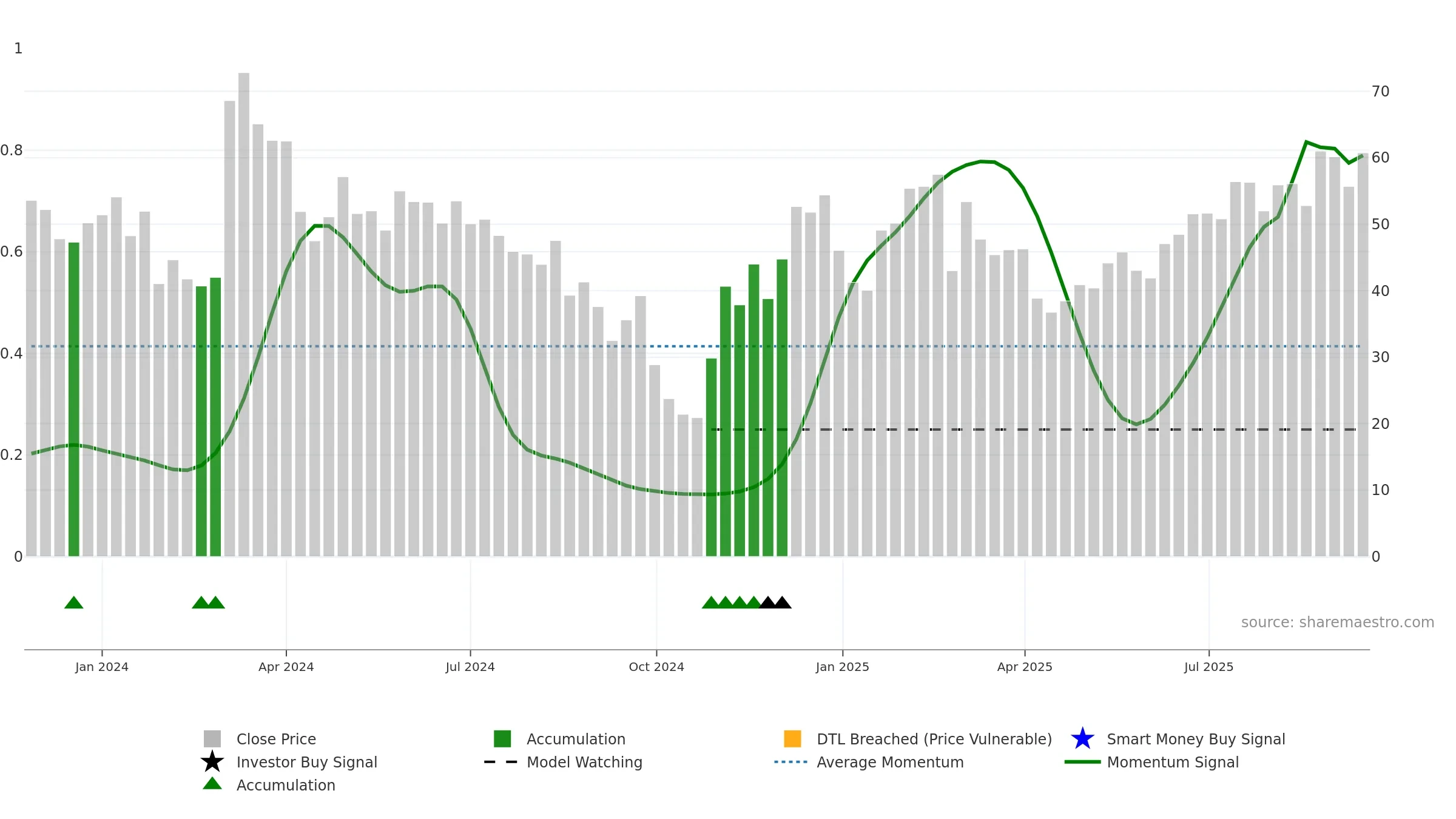Click the green Accumulation triangle legend icon
Viewport: 1456px width, 819px height.
click(212, 784)
